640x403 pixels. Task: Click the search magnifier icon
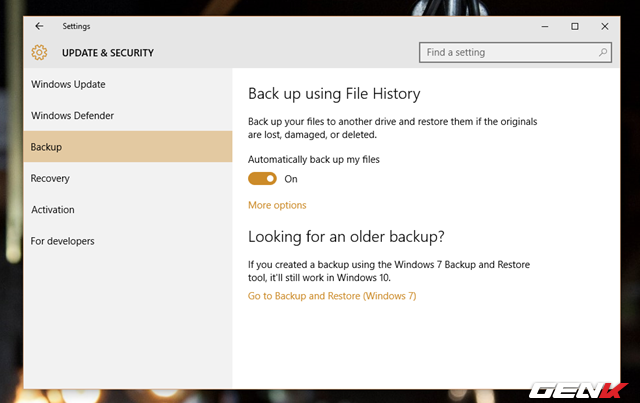pyautogui.click(x=603, y=52)
